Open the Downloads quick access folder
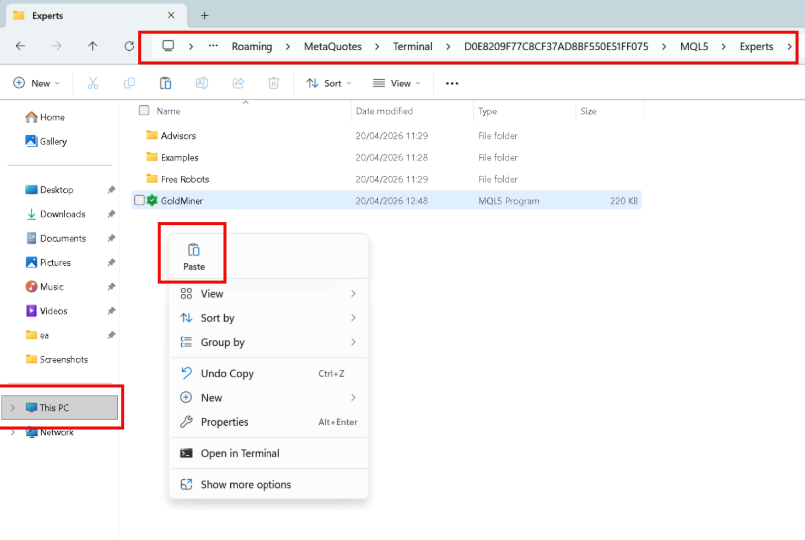 pyautogui.click(x=62, y=214)
